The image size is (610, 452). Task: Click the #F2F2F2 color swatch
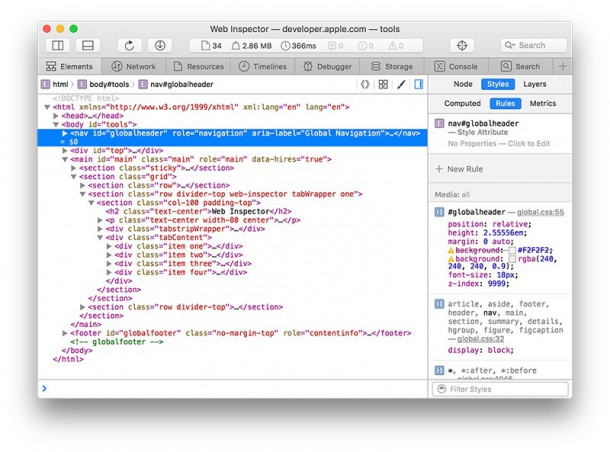point(513,249)
